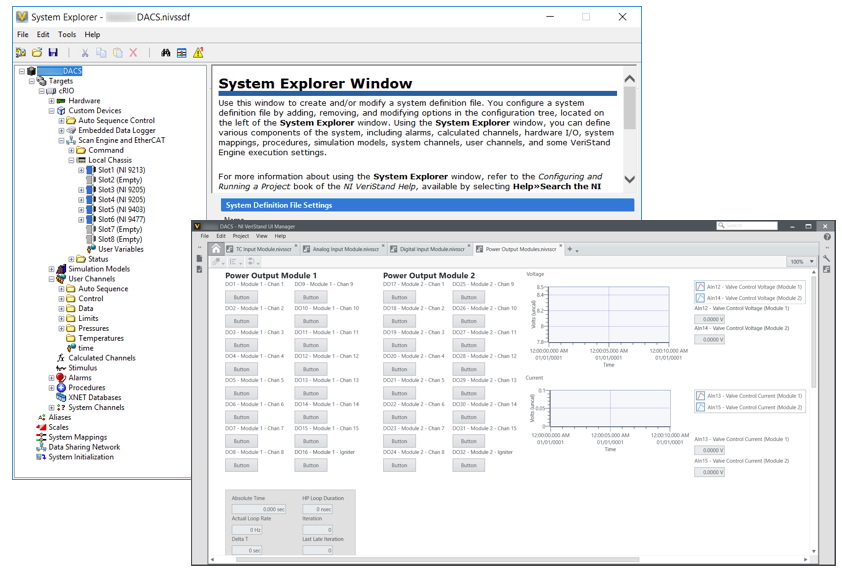This screenshot has width=842, height=570.
Task: Open the File menu in System Explorer
Action: (23, 34)
